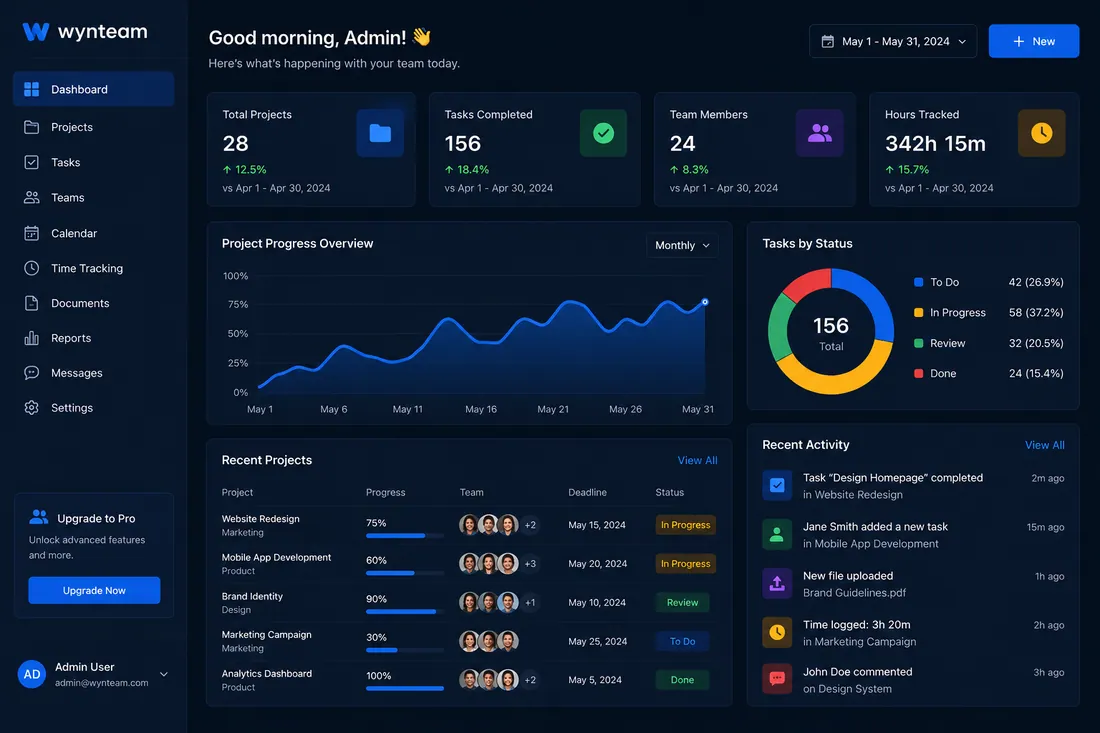Click the orange clock icon for Time logged

(777, 633)
